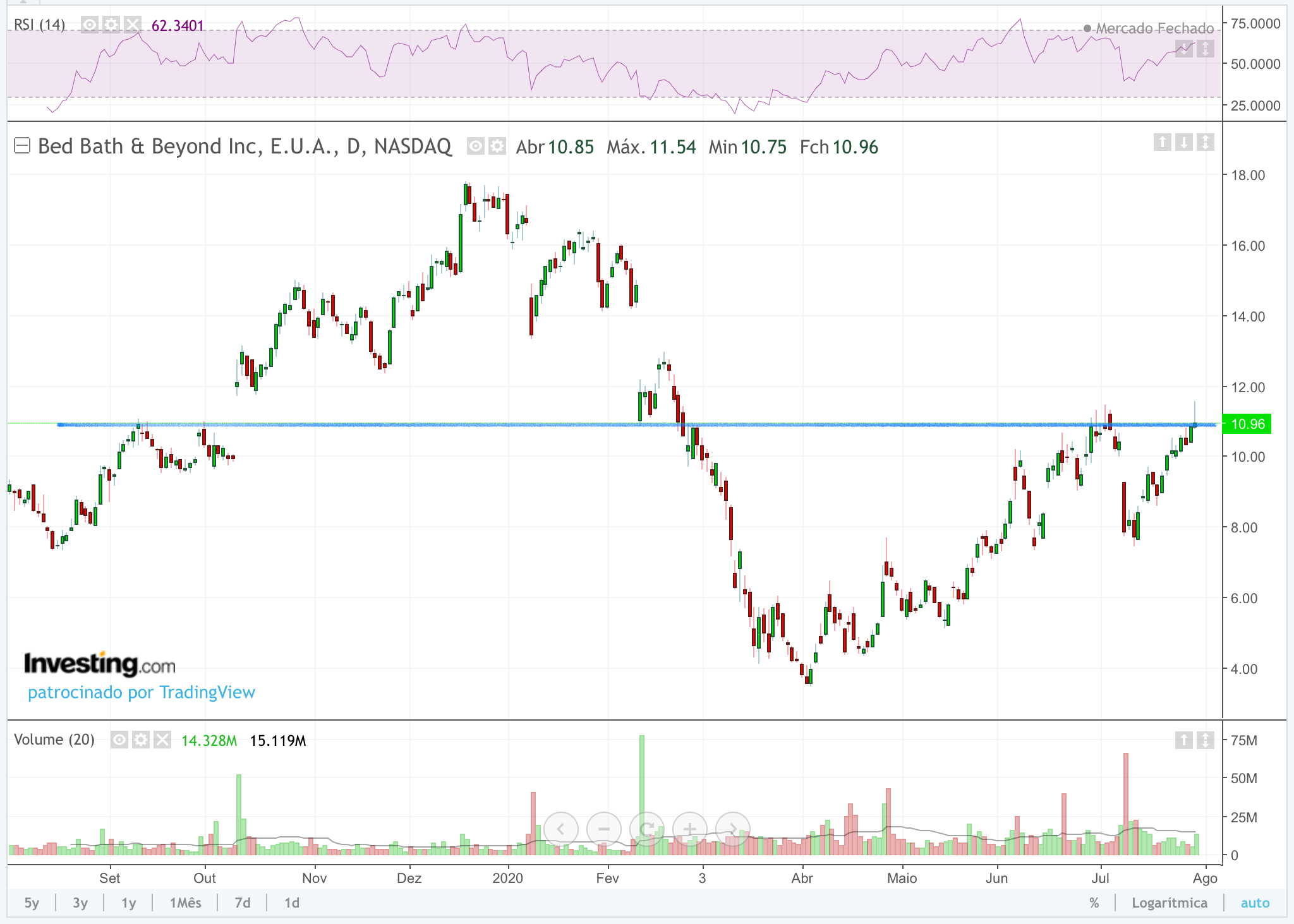1294x924 pixels.
Task: Click the RSI value 62.3401
Action: pyautogui.click(x=178, y=26)
